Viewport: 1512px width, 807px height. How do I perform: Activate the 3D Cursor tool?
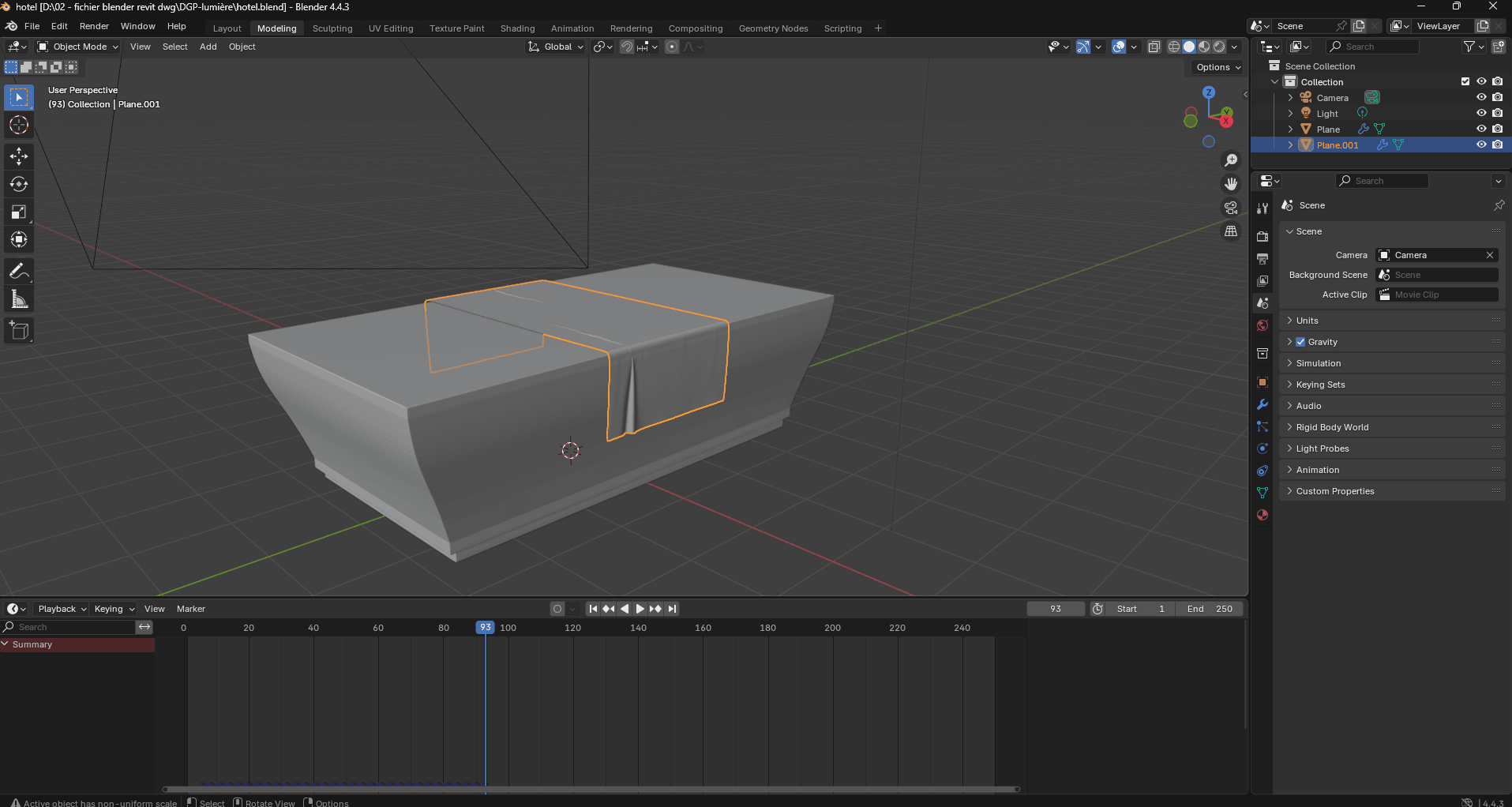(x=19, y=125)
